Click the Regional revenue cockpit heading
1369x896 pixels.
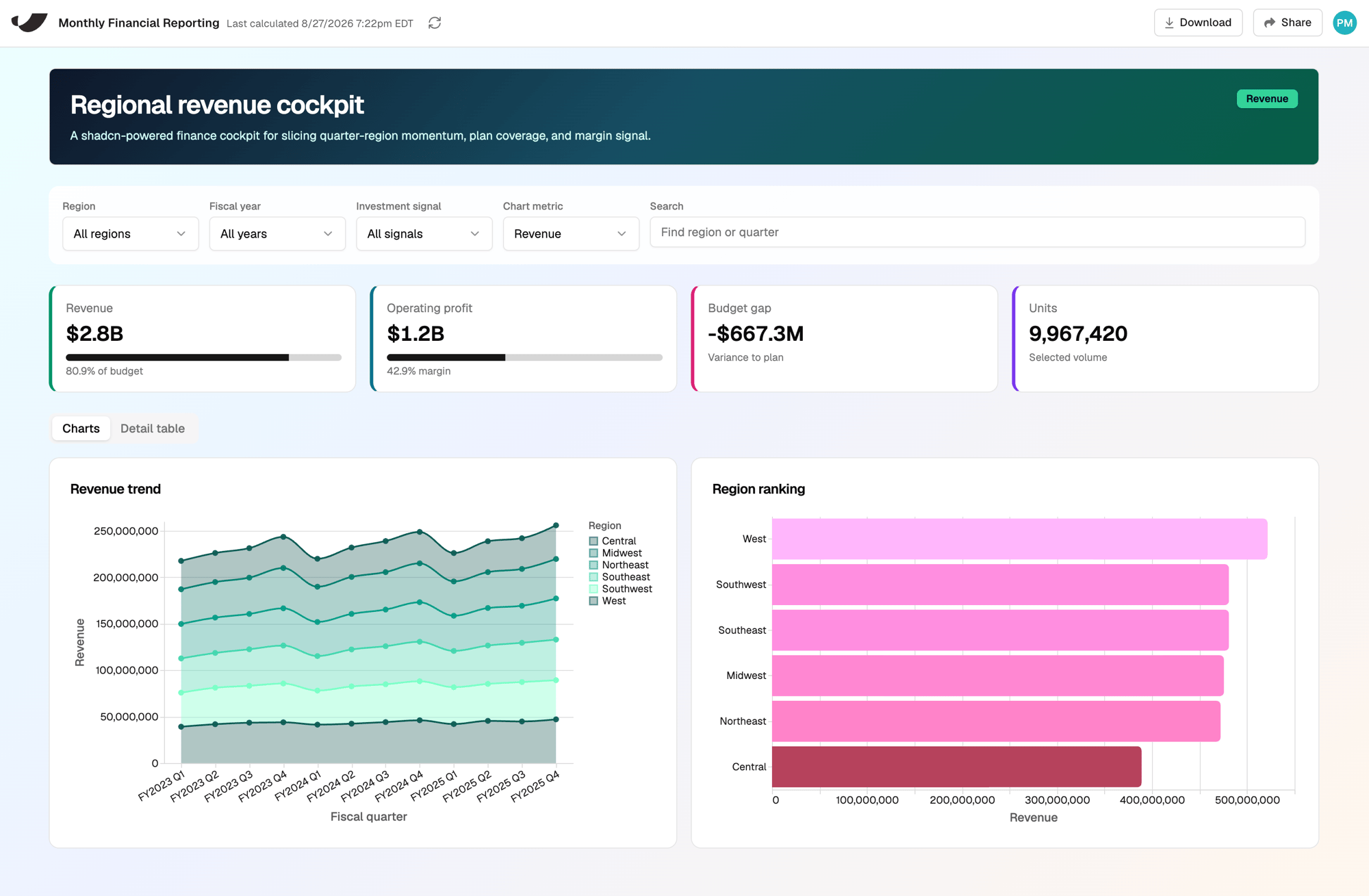pyautogui.click(x=217, y=105)
